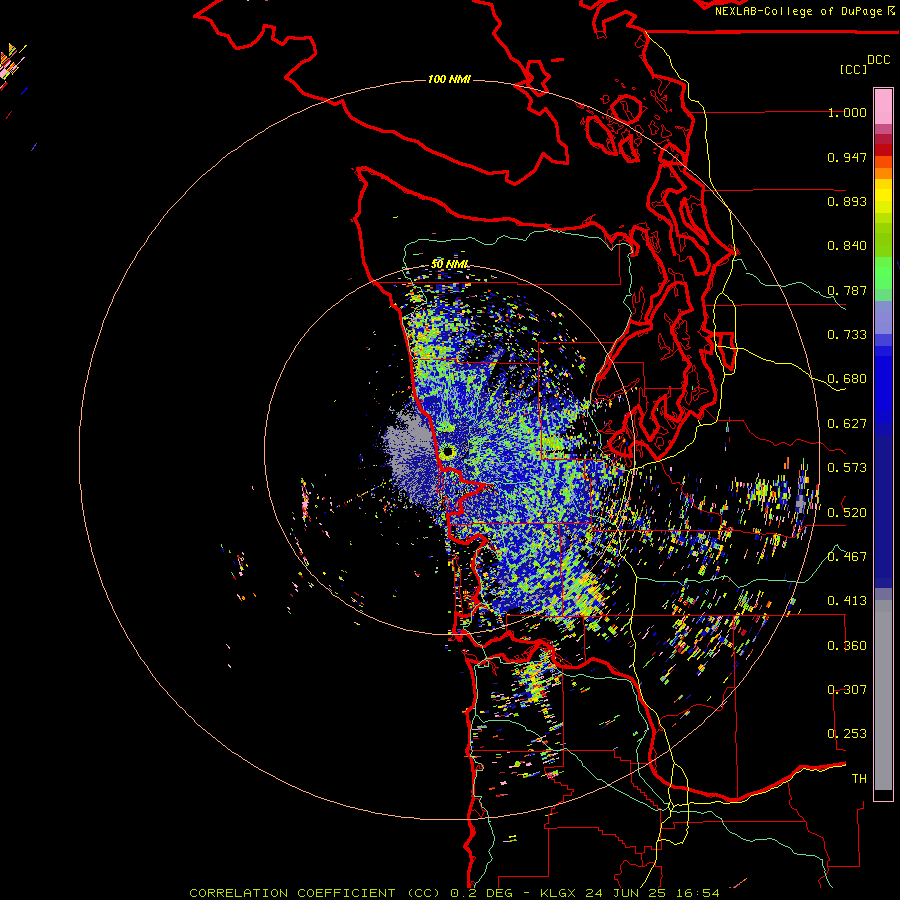
Task: Click the 0.680 legend value
Action: pos(847,379)
